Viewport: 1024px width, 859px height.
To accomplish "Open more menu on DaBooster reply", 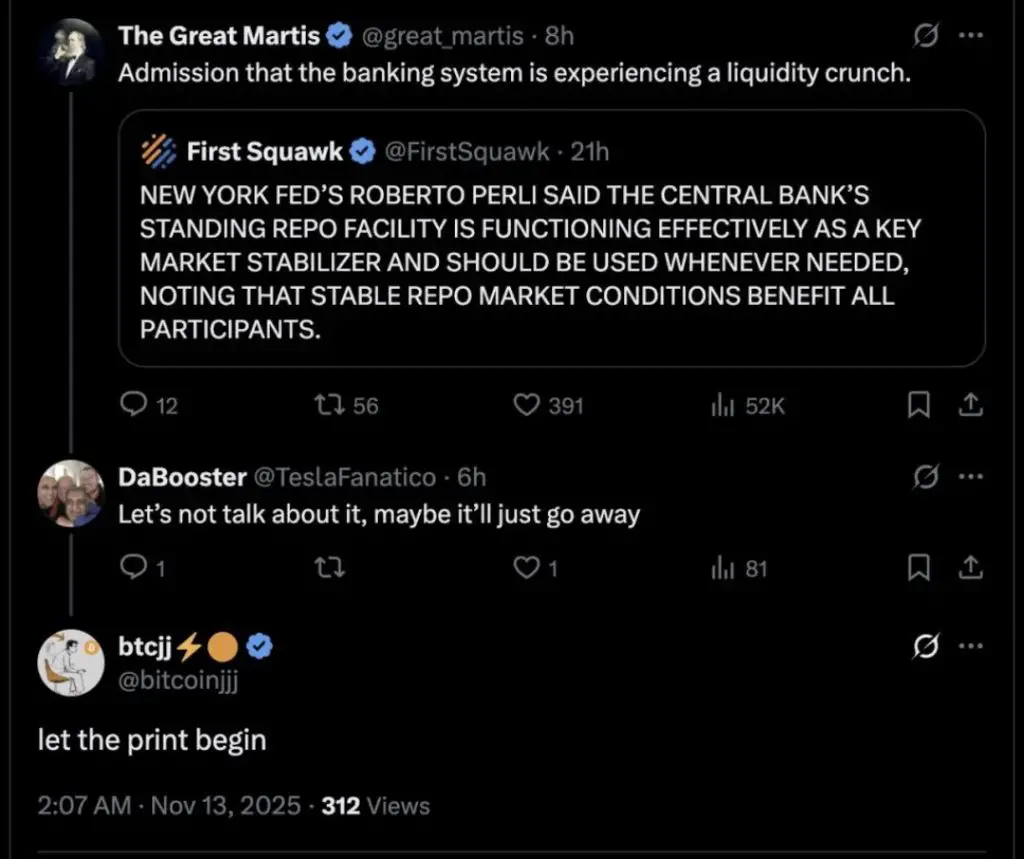I will click(970, 477).
